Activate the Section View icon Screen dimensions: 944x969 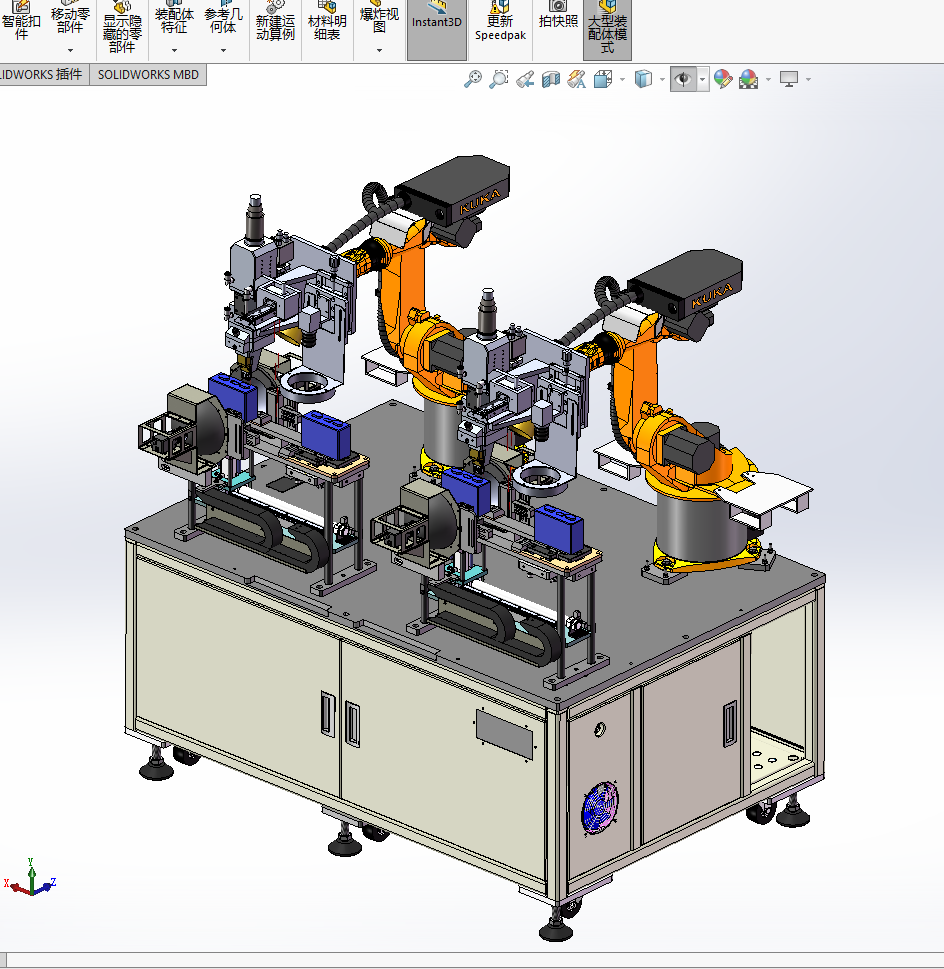(x=550, y=79)
